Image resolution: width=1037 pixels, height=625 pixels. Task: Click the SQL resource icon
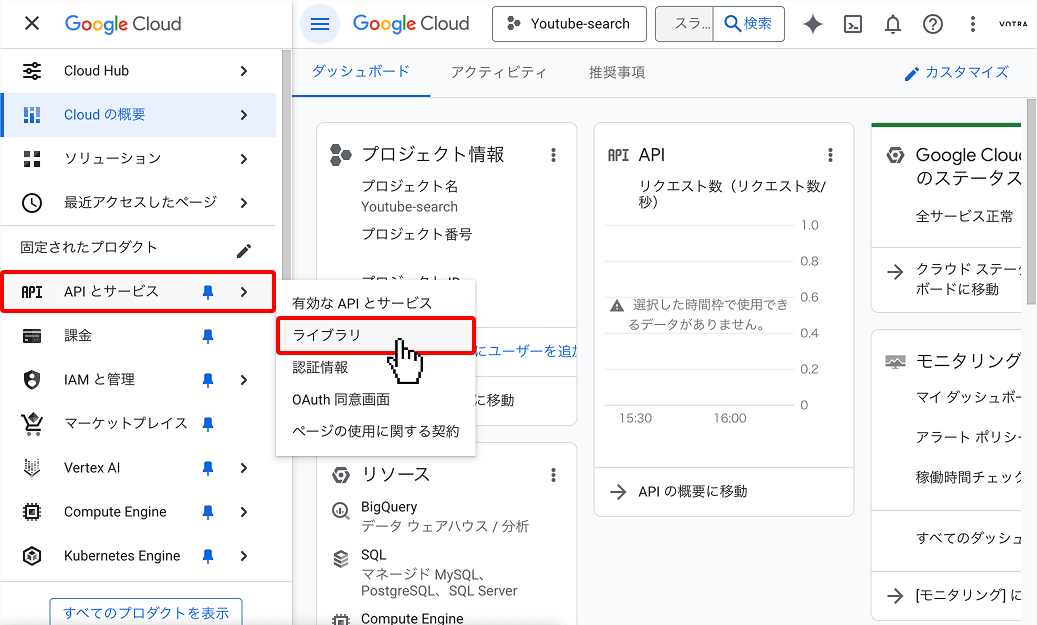coord(341,559)
